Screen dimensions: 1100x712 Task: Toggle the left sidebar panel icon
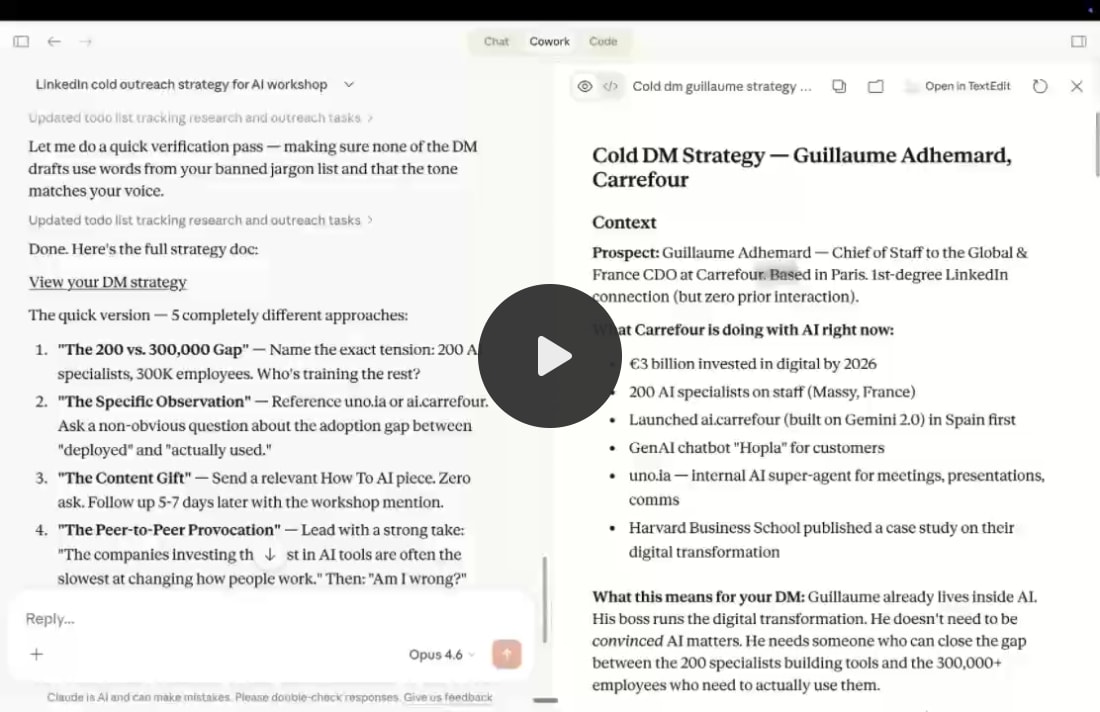pyautogui.click(x=21, y=41)
